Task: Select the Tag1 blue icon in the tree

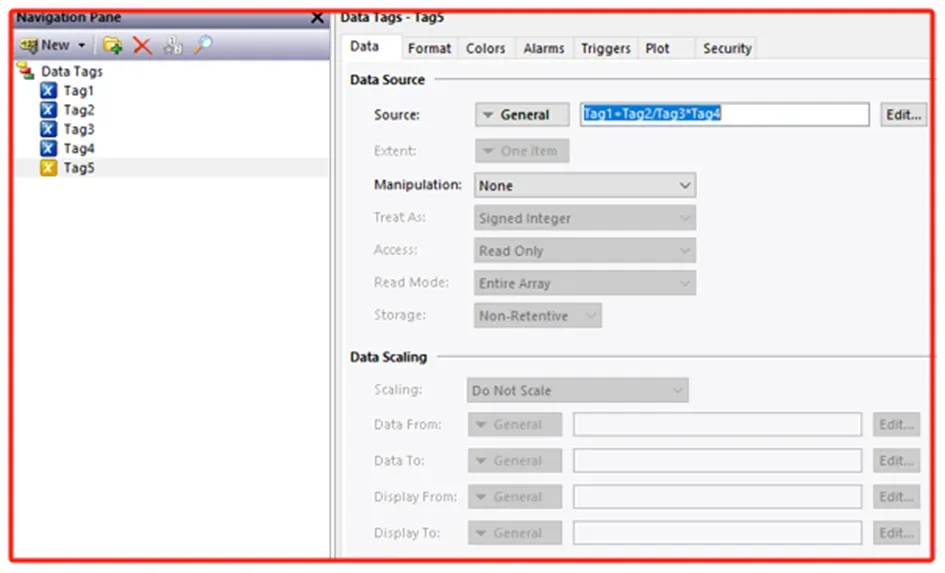Action: click(x=48, y=91)
